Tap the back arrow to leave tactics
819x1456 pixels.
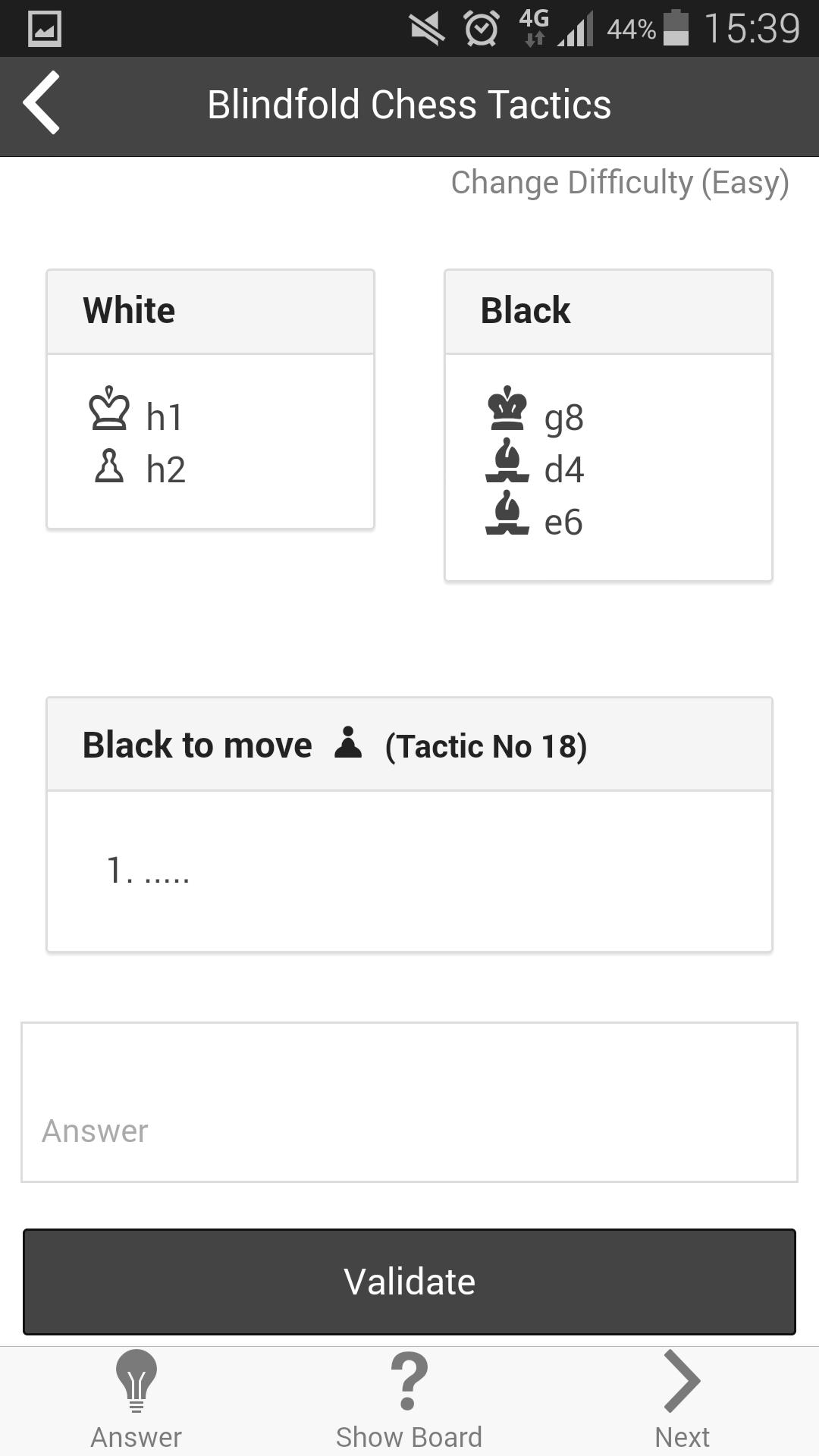42,105
